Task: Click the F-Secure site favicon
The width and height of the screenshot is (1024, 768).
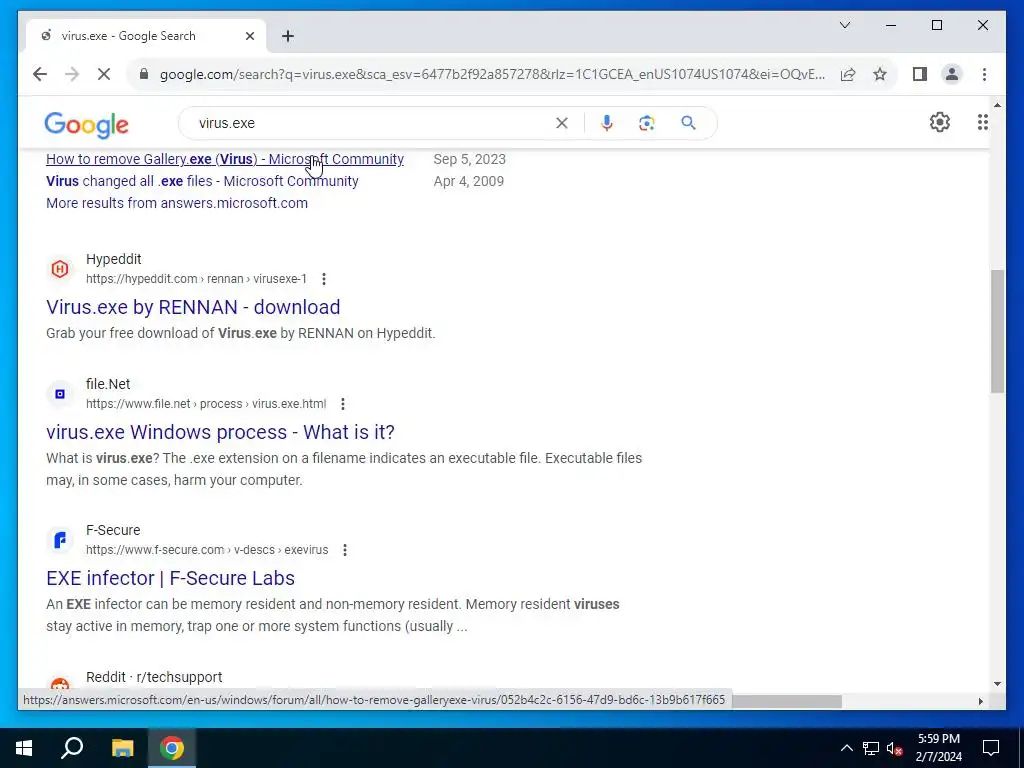Action: pos(59,540)
